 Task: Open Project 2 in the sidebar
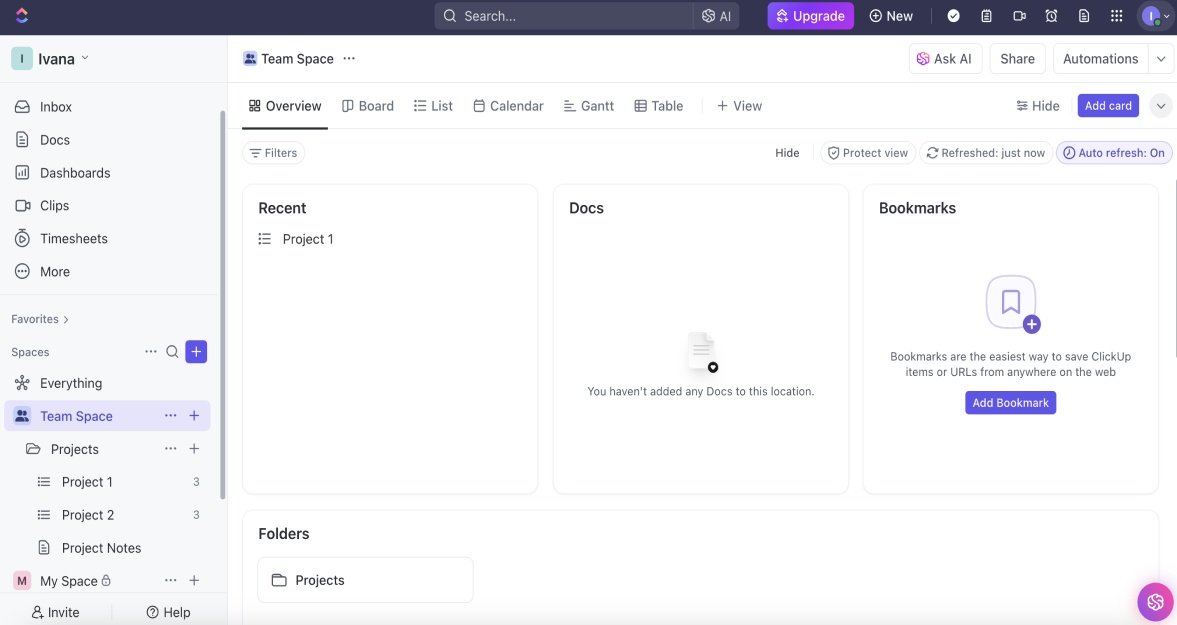(x=88, y=515)
